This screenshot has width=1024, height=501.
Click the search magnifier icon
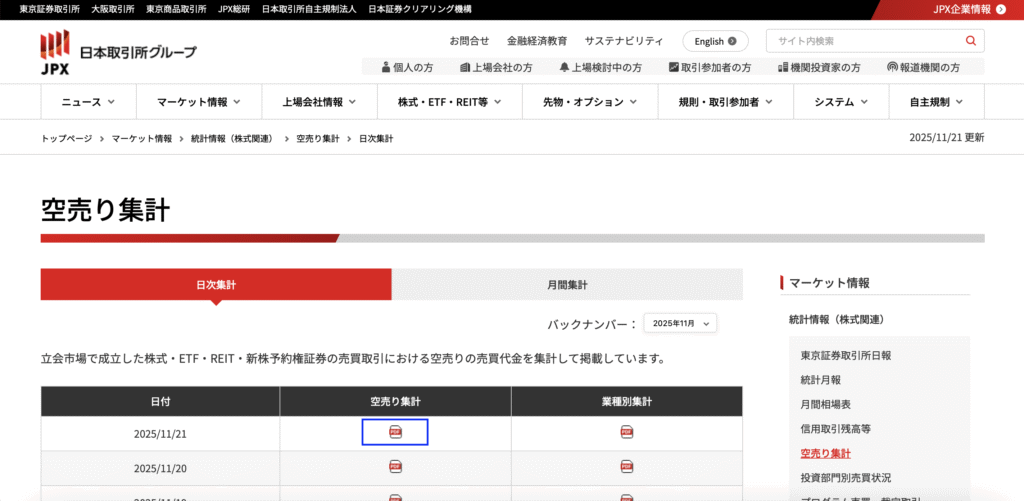coord(970,41)
